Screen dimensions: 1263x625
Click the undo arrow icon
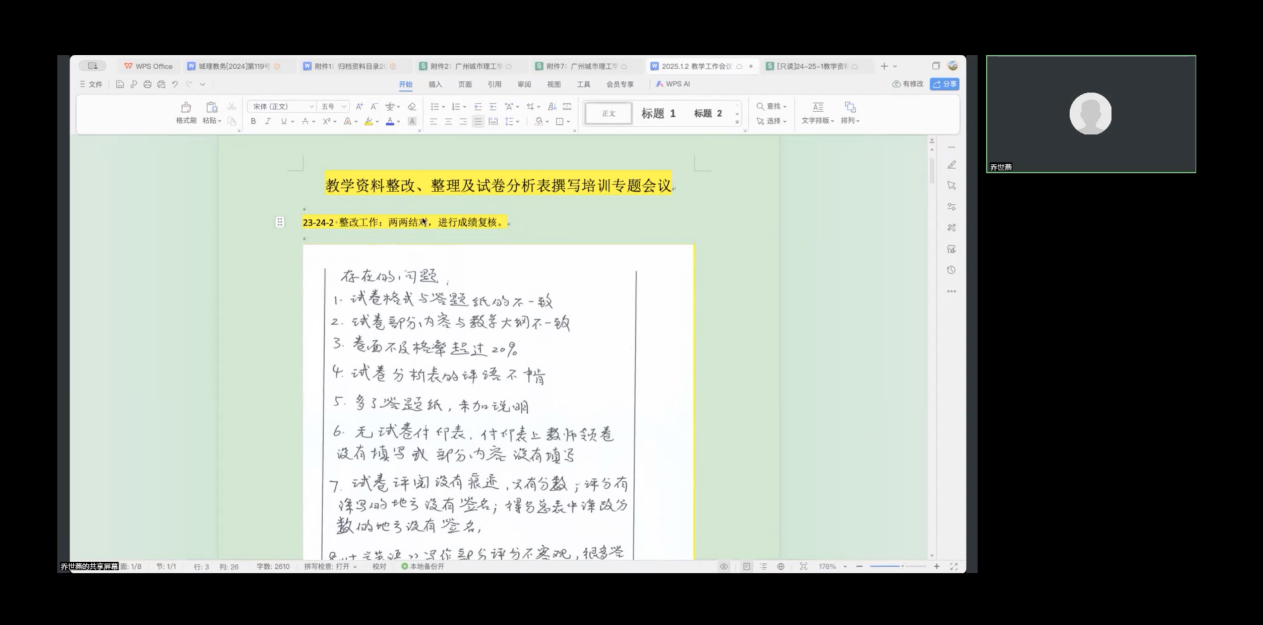174,84
